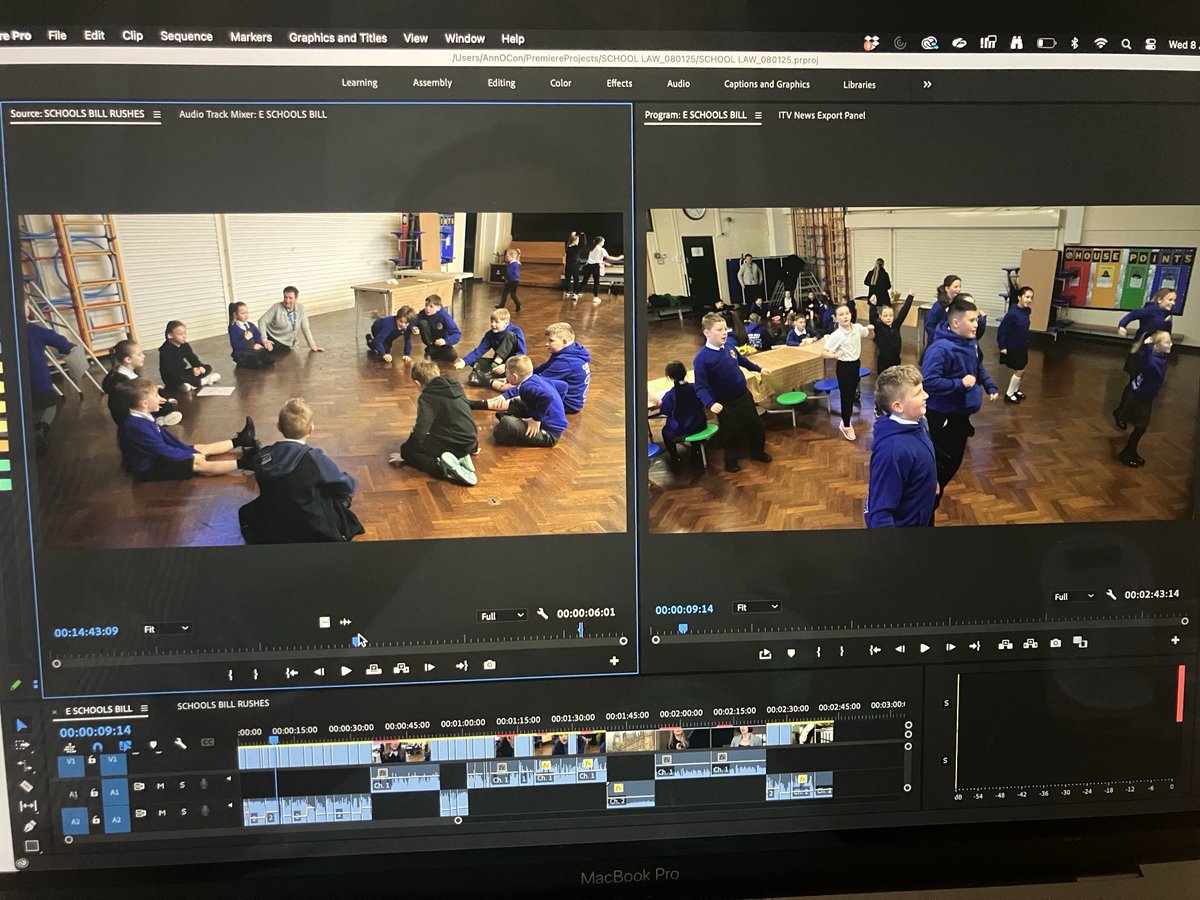Open Source SCHOOLS BILL RUSHES panel menu
Viewport: 1200px width, 900px height.
coord(156,114)
